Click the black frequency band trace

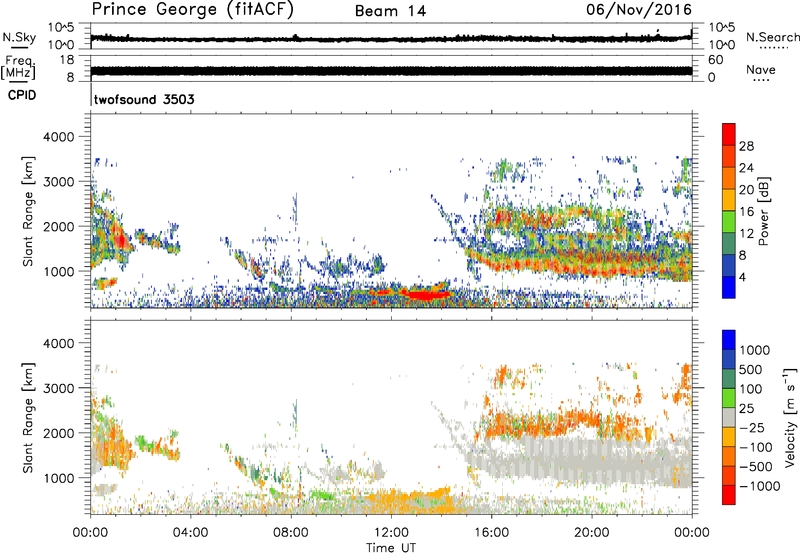pos(391,71)
